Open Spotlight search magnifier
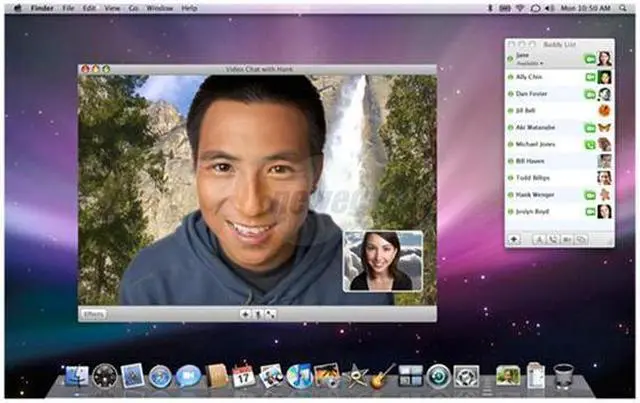 click(x=623, y=8)
